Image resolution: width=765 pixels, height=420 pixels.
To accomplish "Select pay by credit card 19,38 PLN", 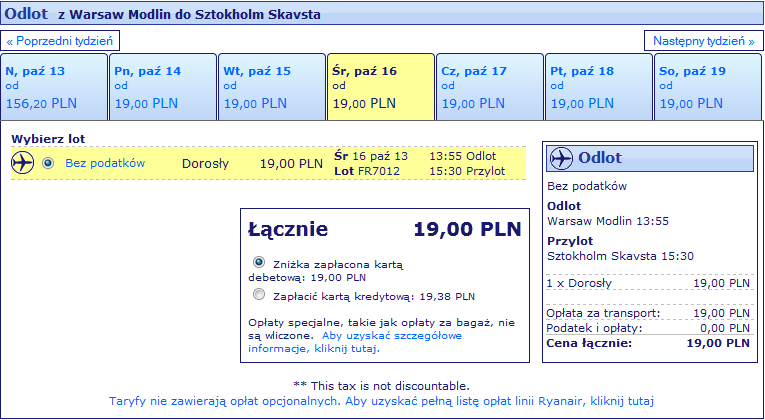I will (x=259, y=294).
